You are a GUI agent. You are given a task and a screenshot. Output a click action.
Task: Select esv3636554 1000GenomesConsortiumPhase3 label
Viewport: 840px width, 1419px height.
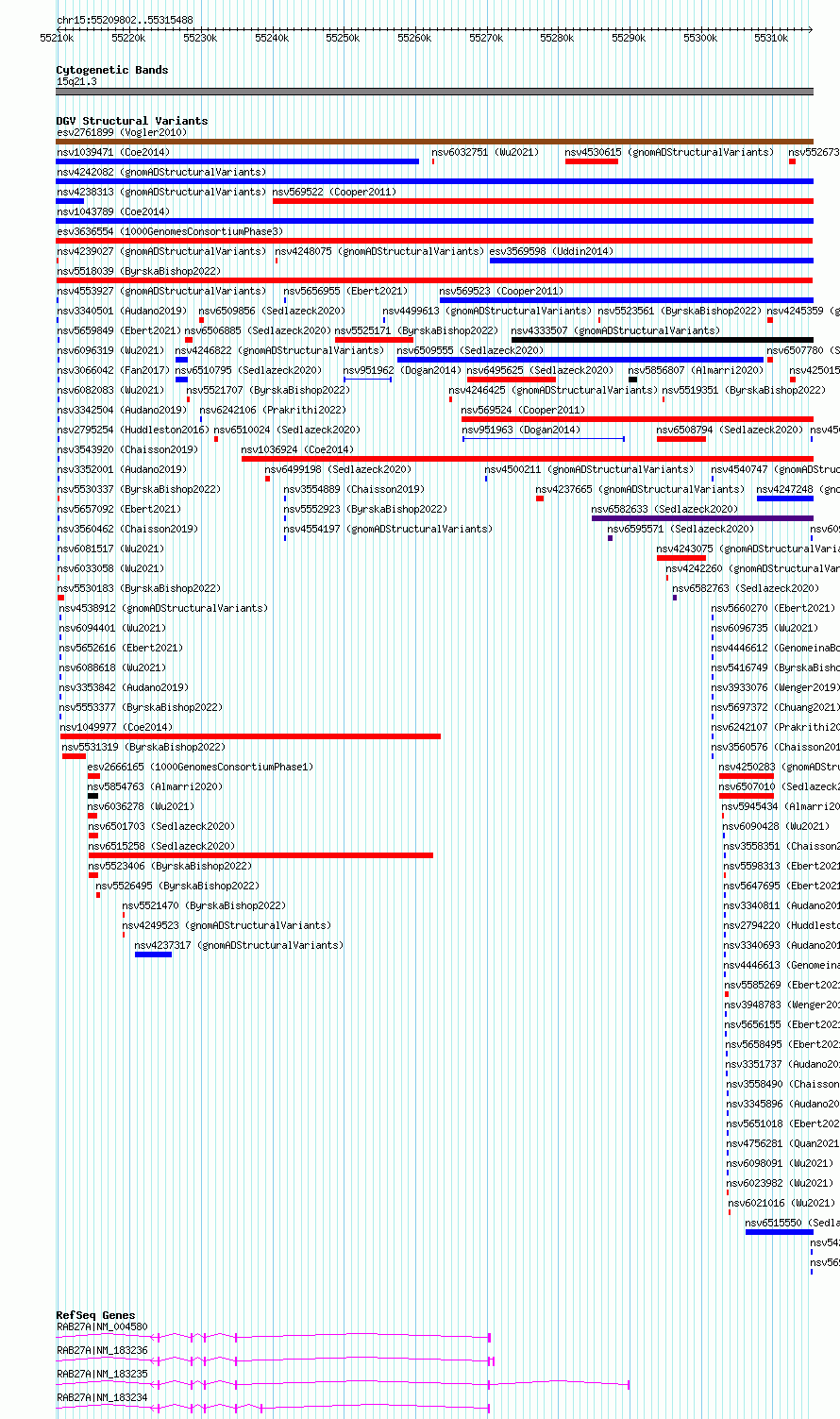click(x=170, y=231)
